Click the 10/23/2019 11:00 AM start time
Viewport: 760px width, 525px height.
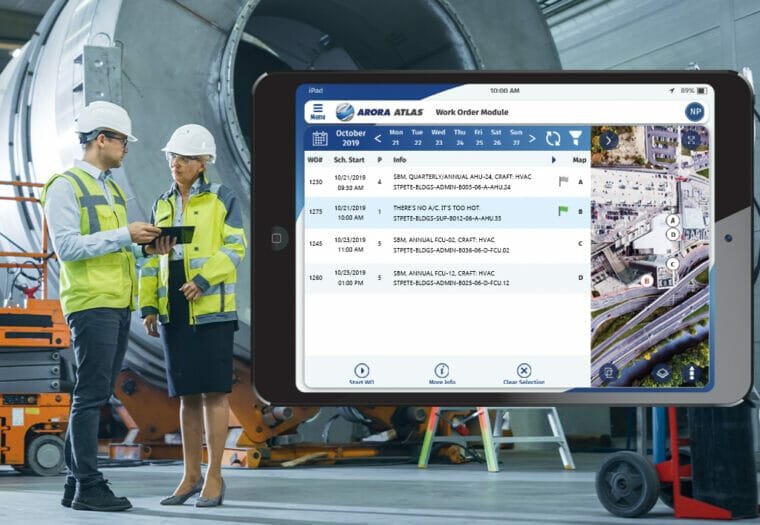[x=350, y=245]
